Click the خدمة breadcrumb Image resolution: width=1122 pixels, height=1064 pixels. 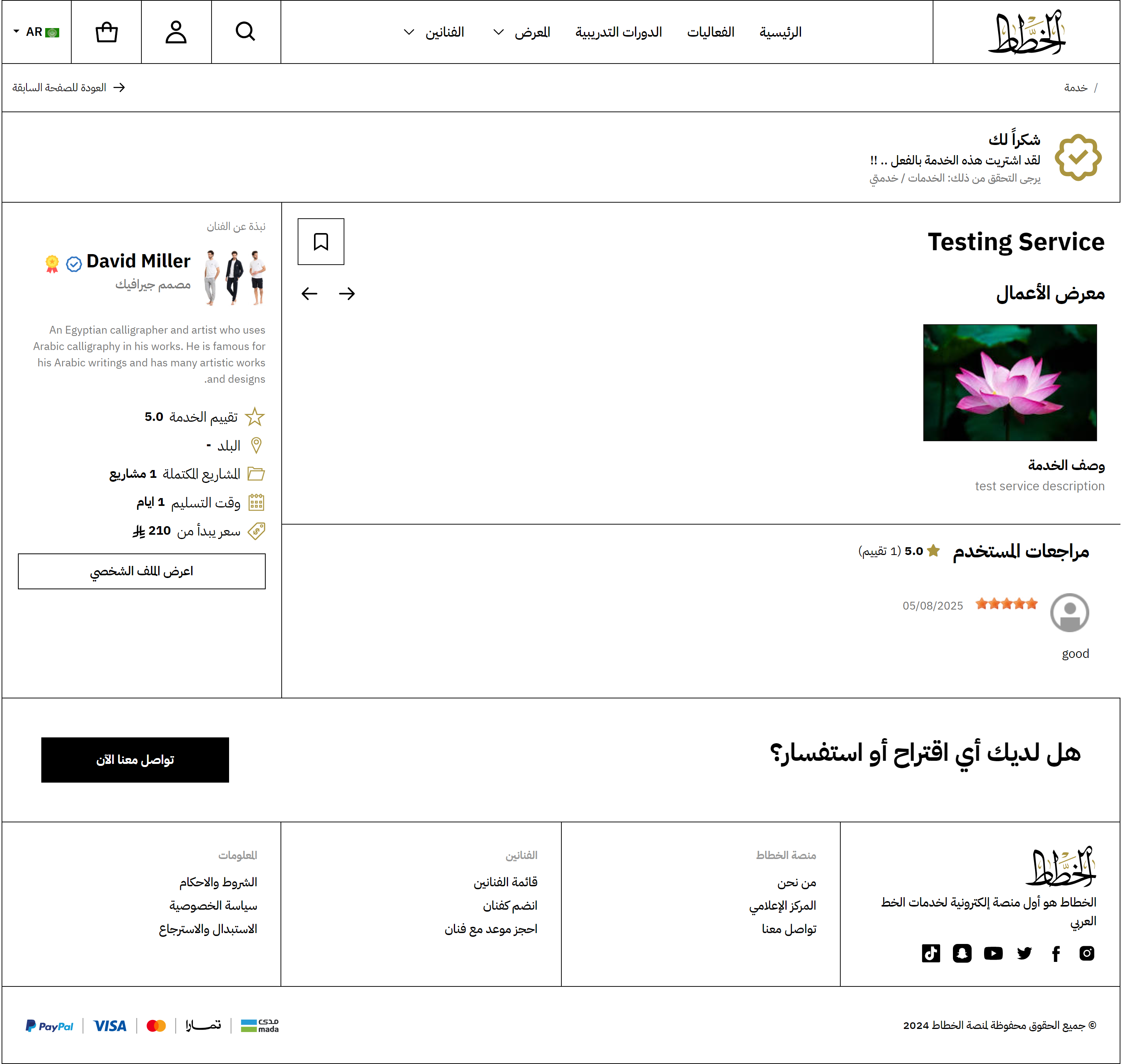pyautogui.click(x=1076, y=87)
